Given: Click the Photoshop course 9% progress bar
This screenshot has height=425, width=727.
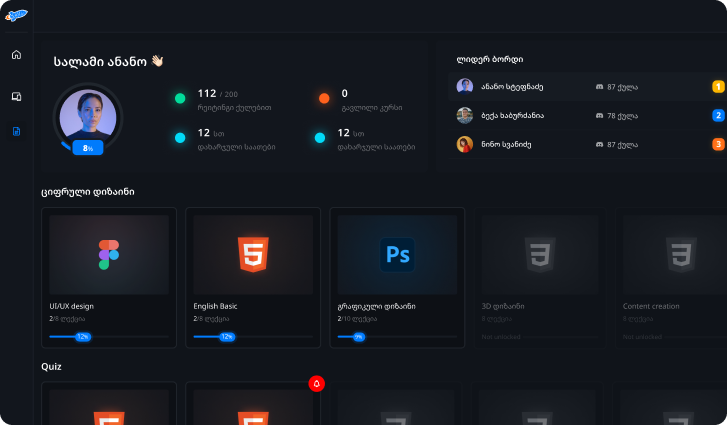Looking at the screenshot, I should [x=397, y=337].
